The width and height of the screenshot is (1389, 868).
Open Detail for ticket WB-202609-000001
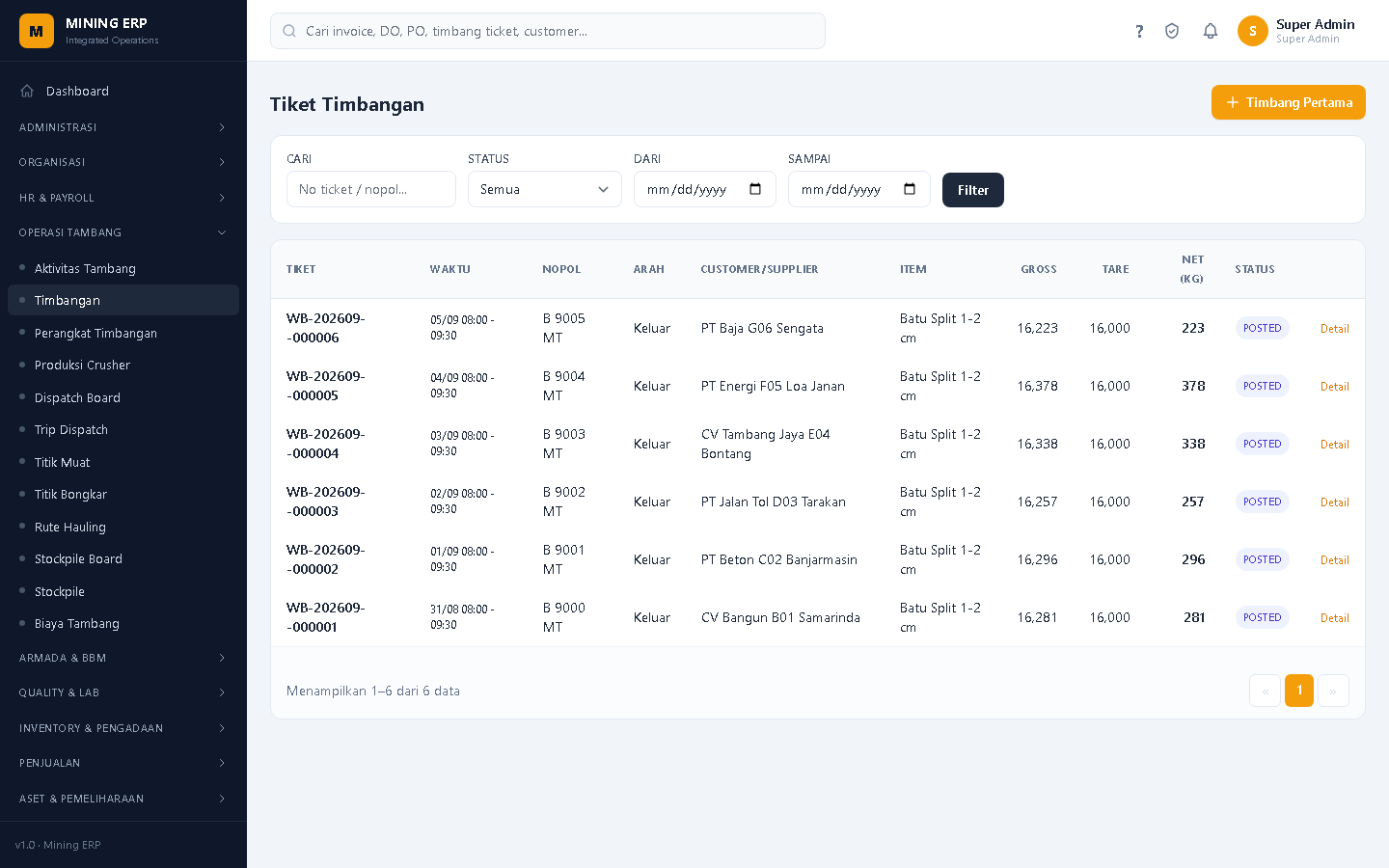point(1334,618)
